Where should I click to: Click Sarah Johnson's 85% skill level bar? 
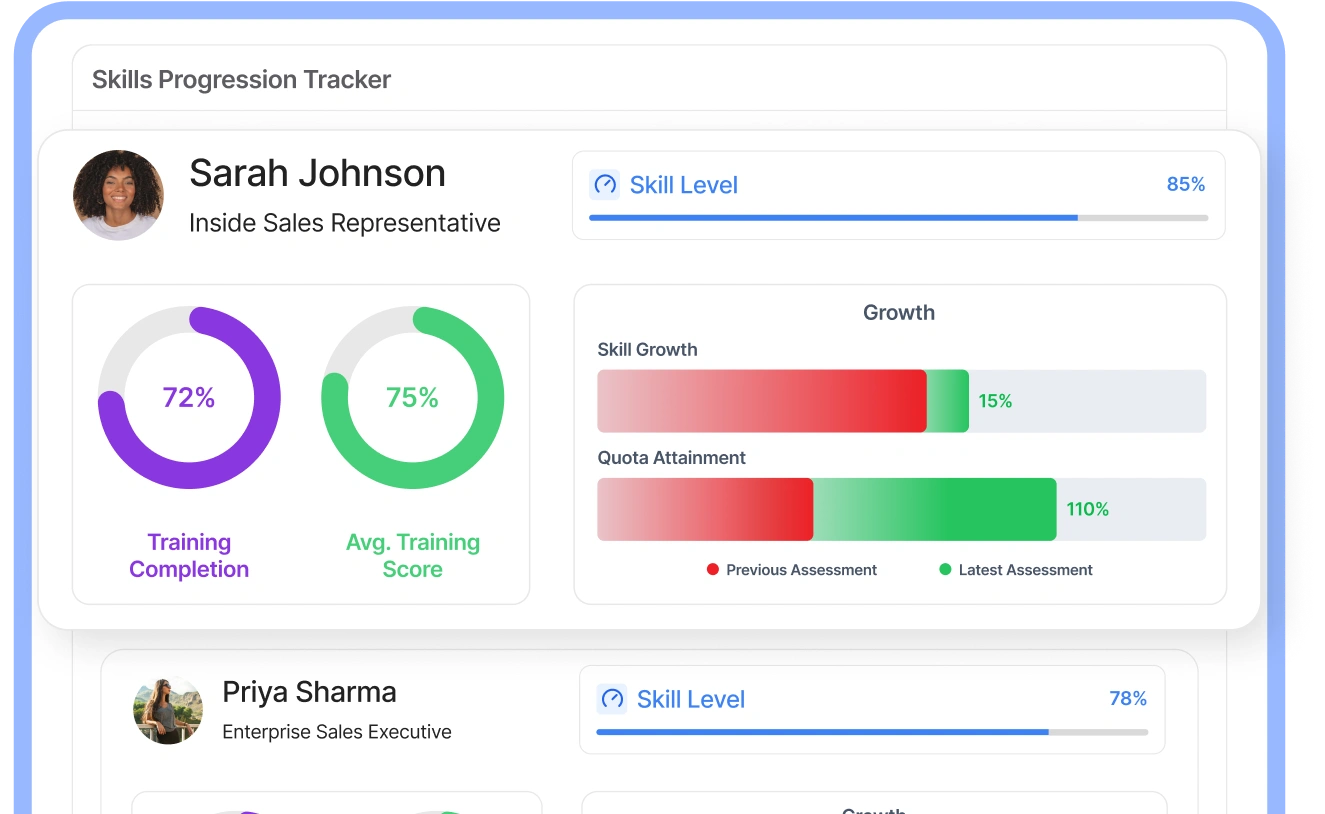tap(898, 217)
